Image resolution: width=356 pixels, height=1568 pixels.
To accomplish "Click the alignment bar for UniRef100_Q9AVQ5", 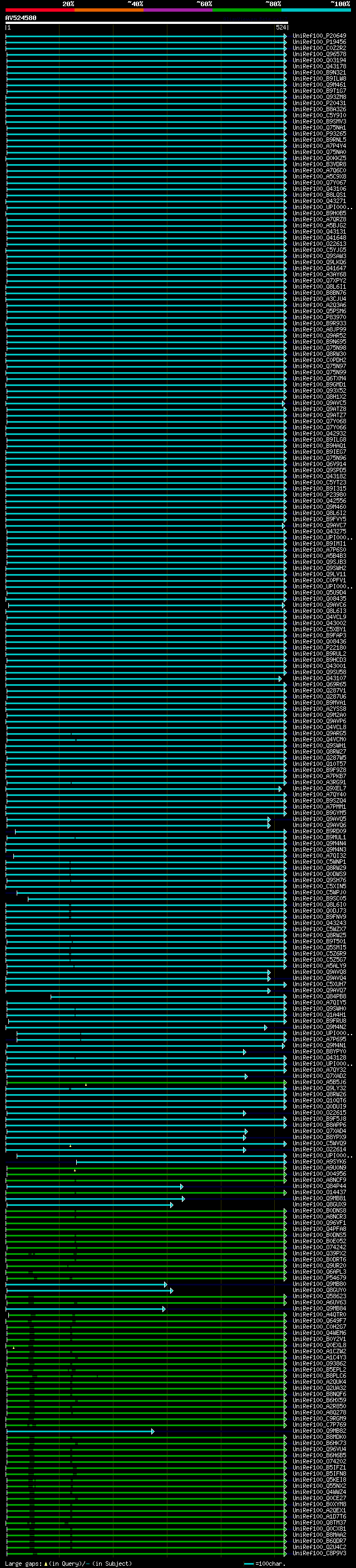I will coord(138,819).
